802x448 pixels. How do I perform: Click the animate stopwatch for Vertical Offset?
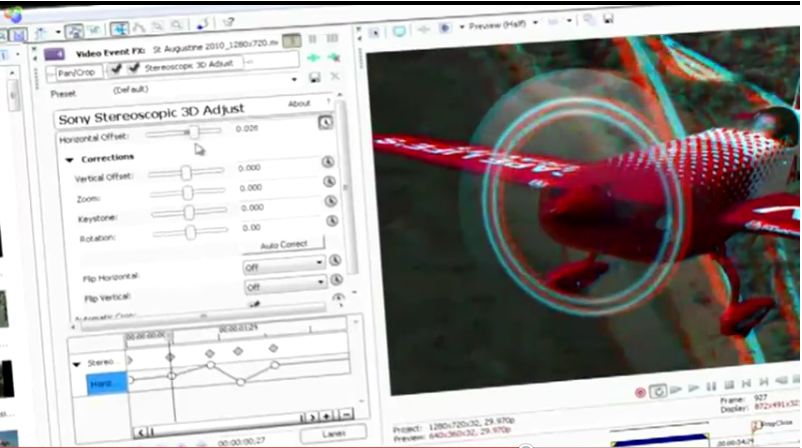coord(326,163)
